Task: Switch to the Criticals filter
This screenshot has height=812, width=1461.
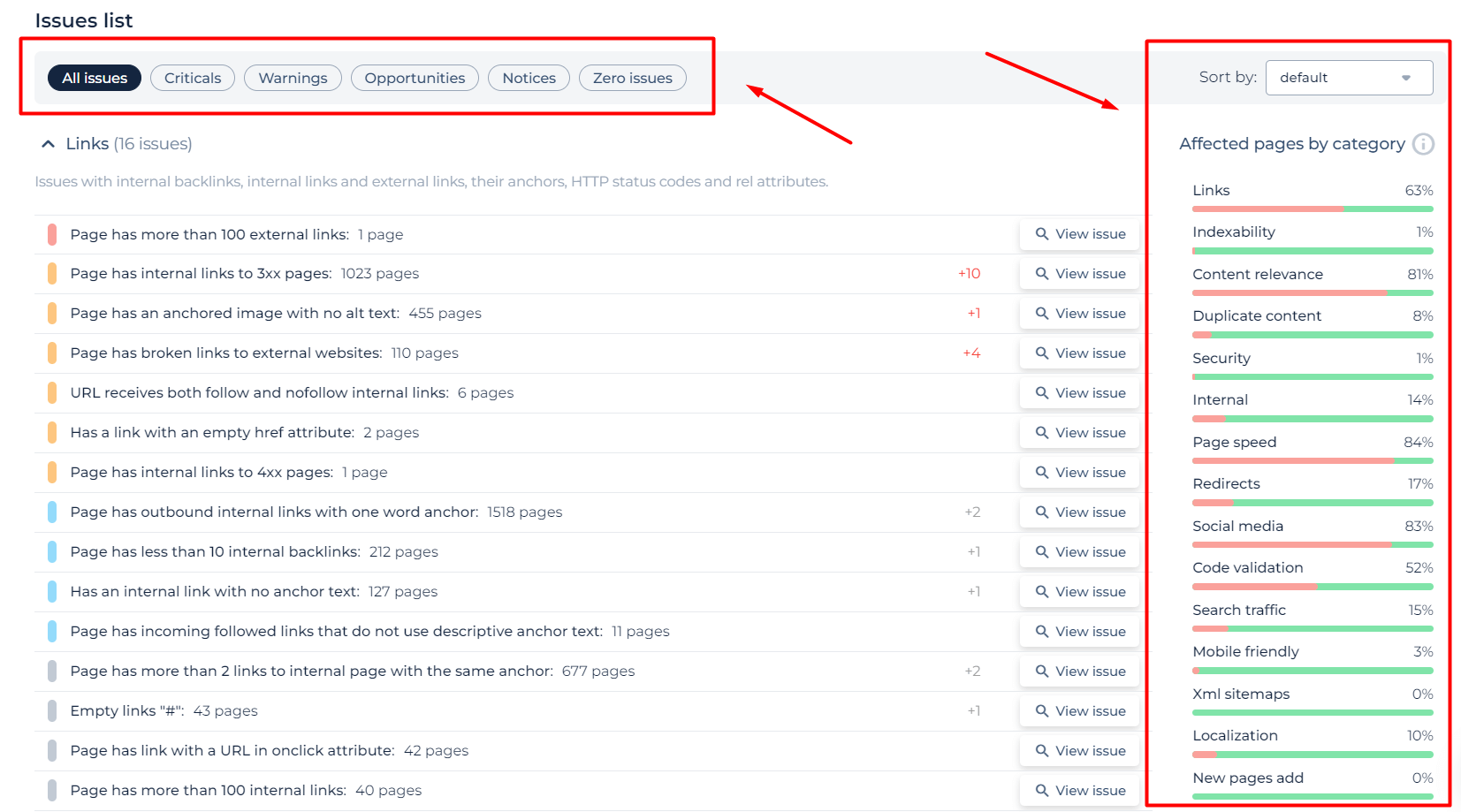Action: (193, 78)
